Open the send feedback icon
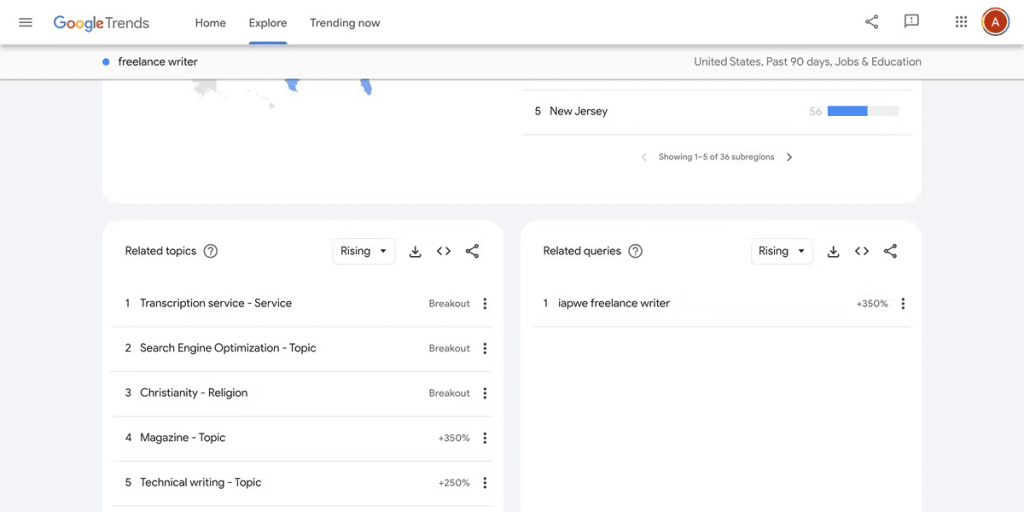Viewport: 1024px width, 512px height. (911, 22)
